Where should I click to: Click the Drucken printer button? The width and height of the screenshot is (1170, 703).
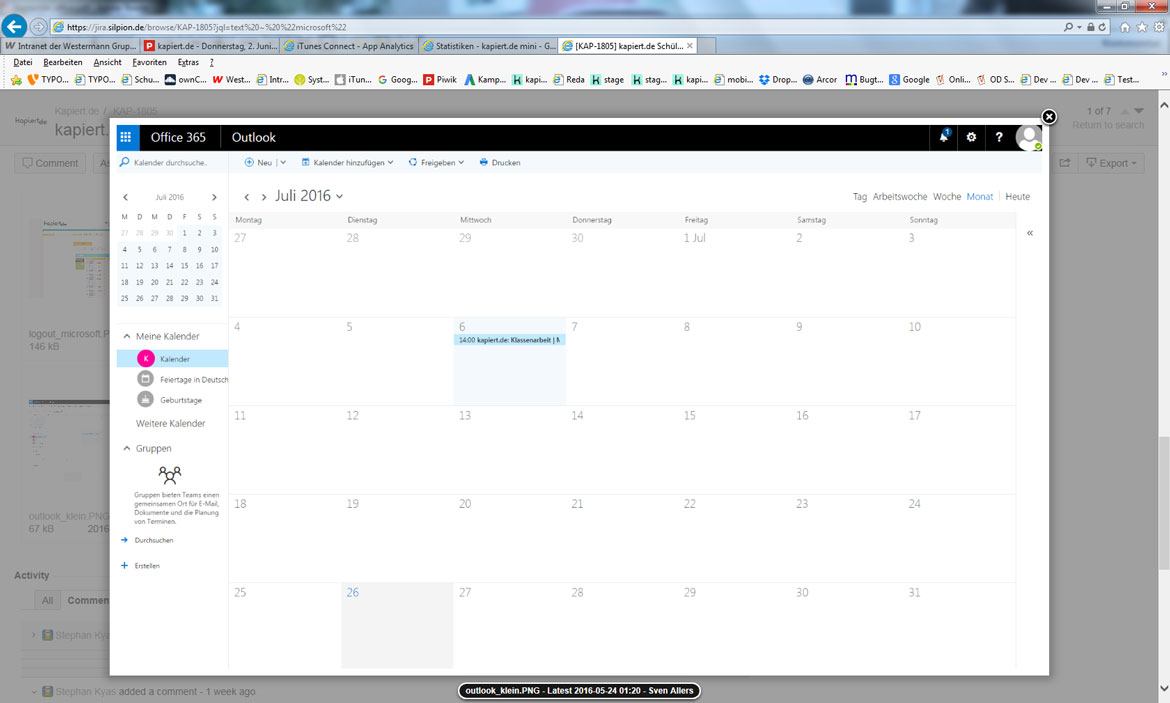tap(500, 162)
